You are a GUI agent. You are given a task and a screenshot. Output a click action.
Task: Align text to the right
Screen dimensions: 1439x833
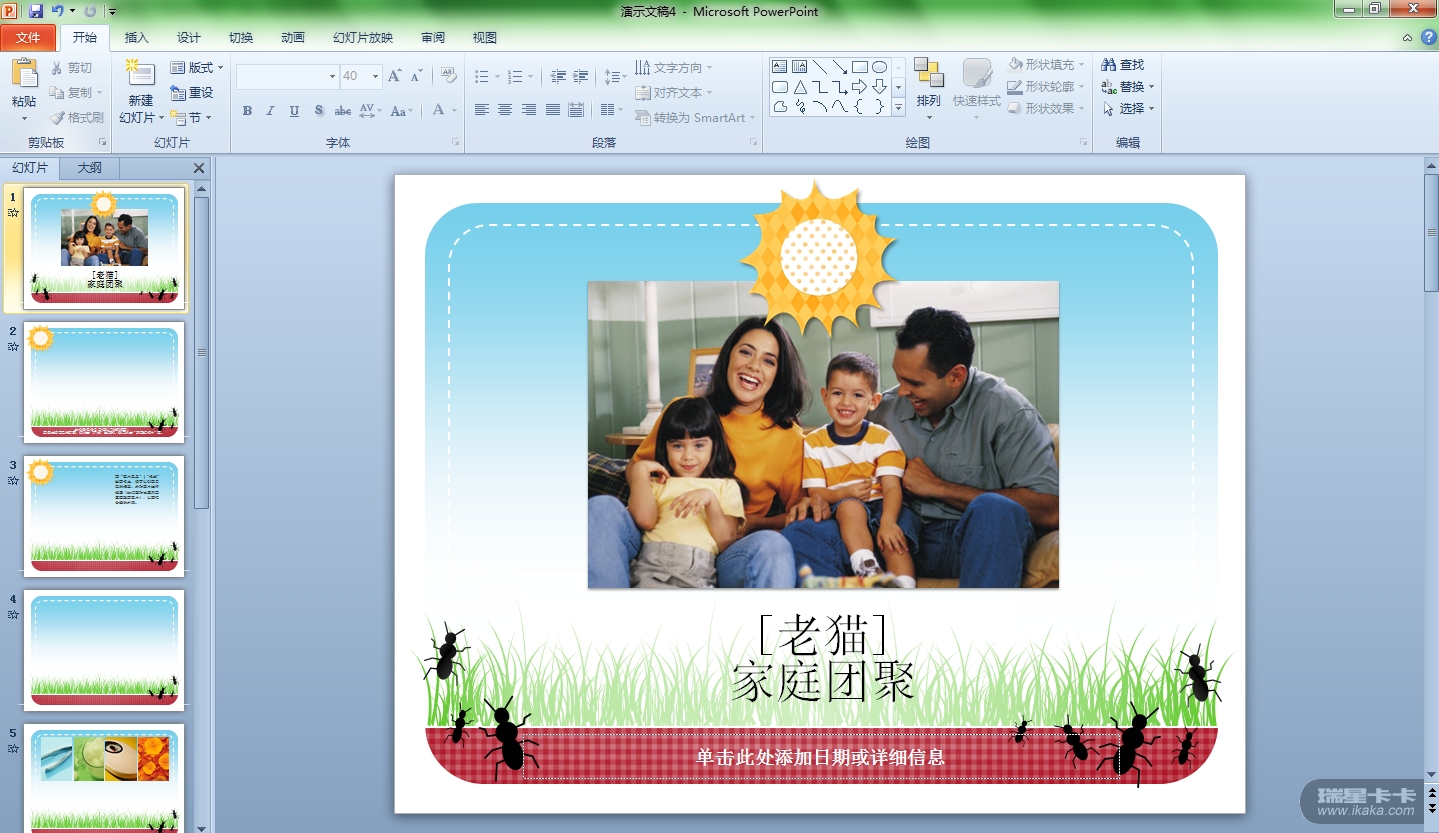(529, 110)
